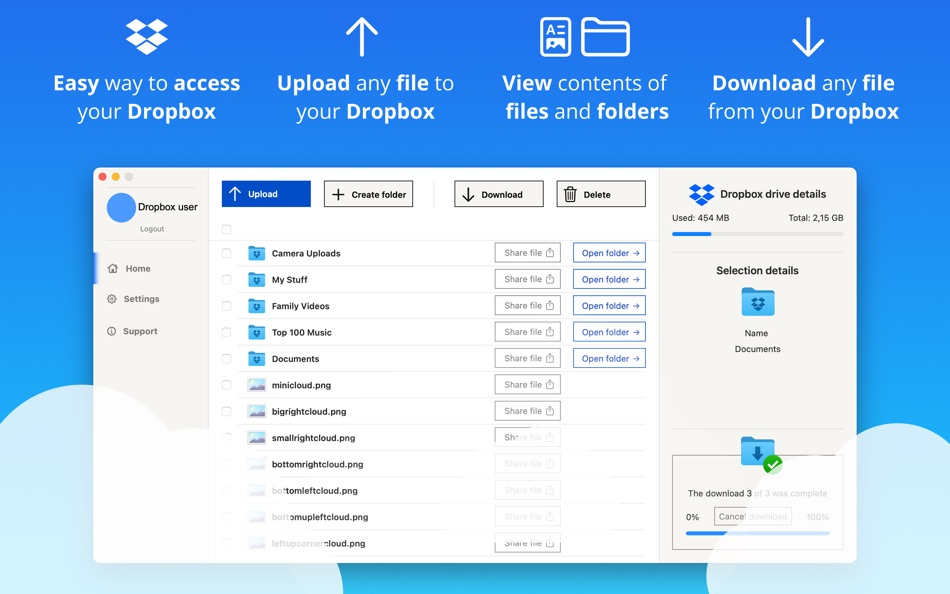Click the Dropbox logo in the top banner
950x594 pixels.
[147, 36]
